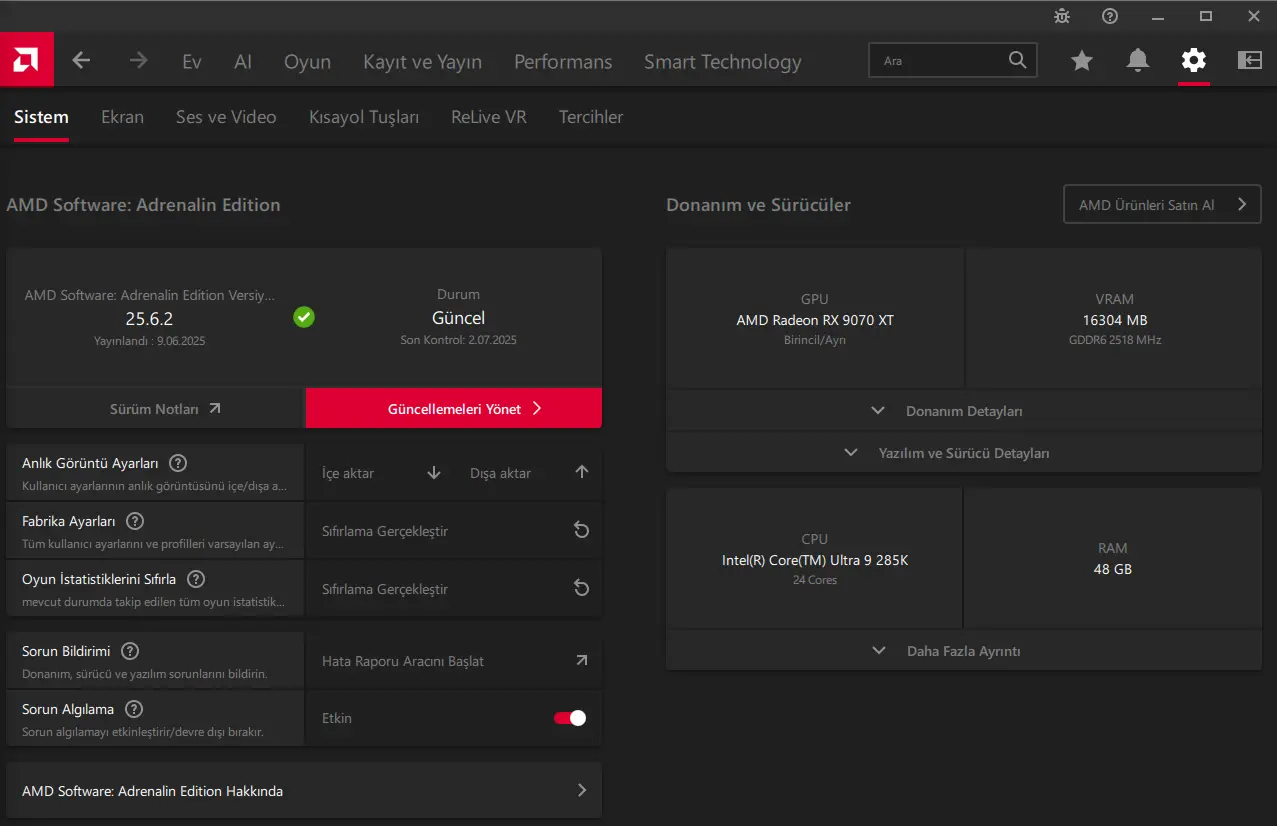Click launch arrow for Hata Raporu Aracını Başlat
Image resolution: width=1277 pixels, height=826 pixels.
click(x=582, y=660)
